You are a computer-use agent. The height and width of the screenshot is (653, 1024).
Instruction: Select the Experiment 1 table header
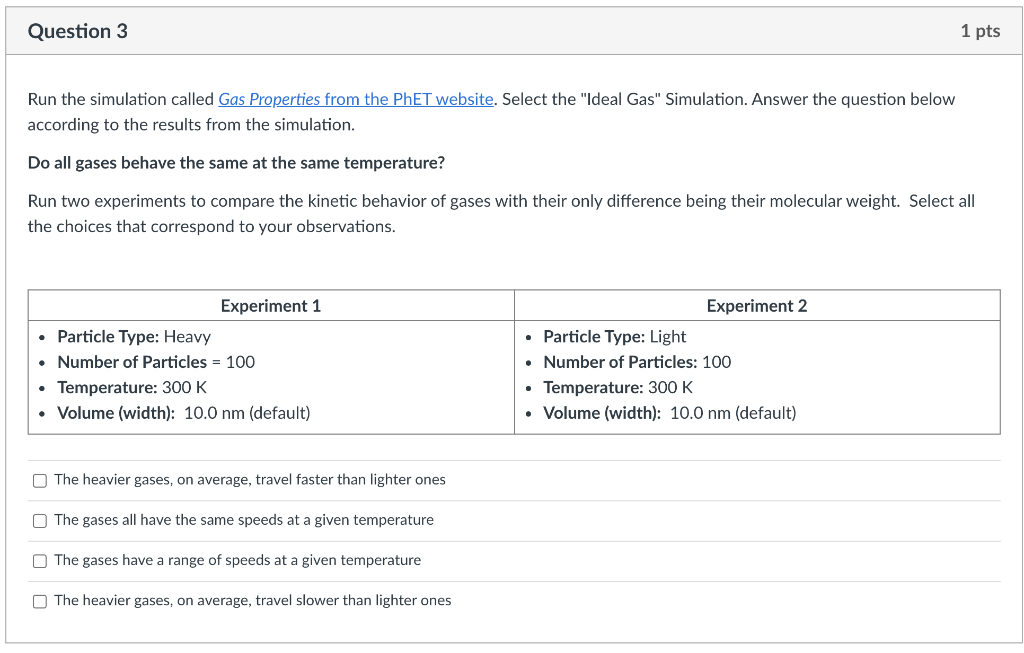[x=270, y=305]
